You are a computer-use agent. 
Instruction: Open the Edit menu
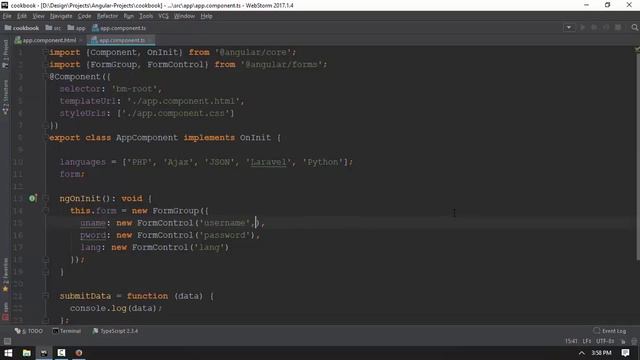pos(22,16)
